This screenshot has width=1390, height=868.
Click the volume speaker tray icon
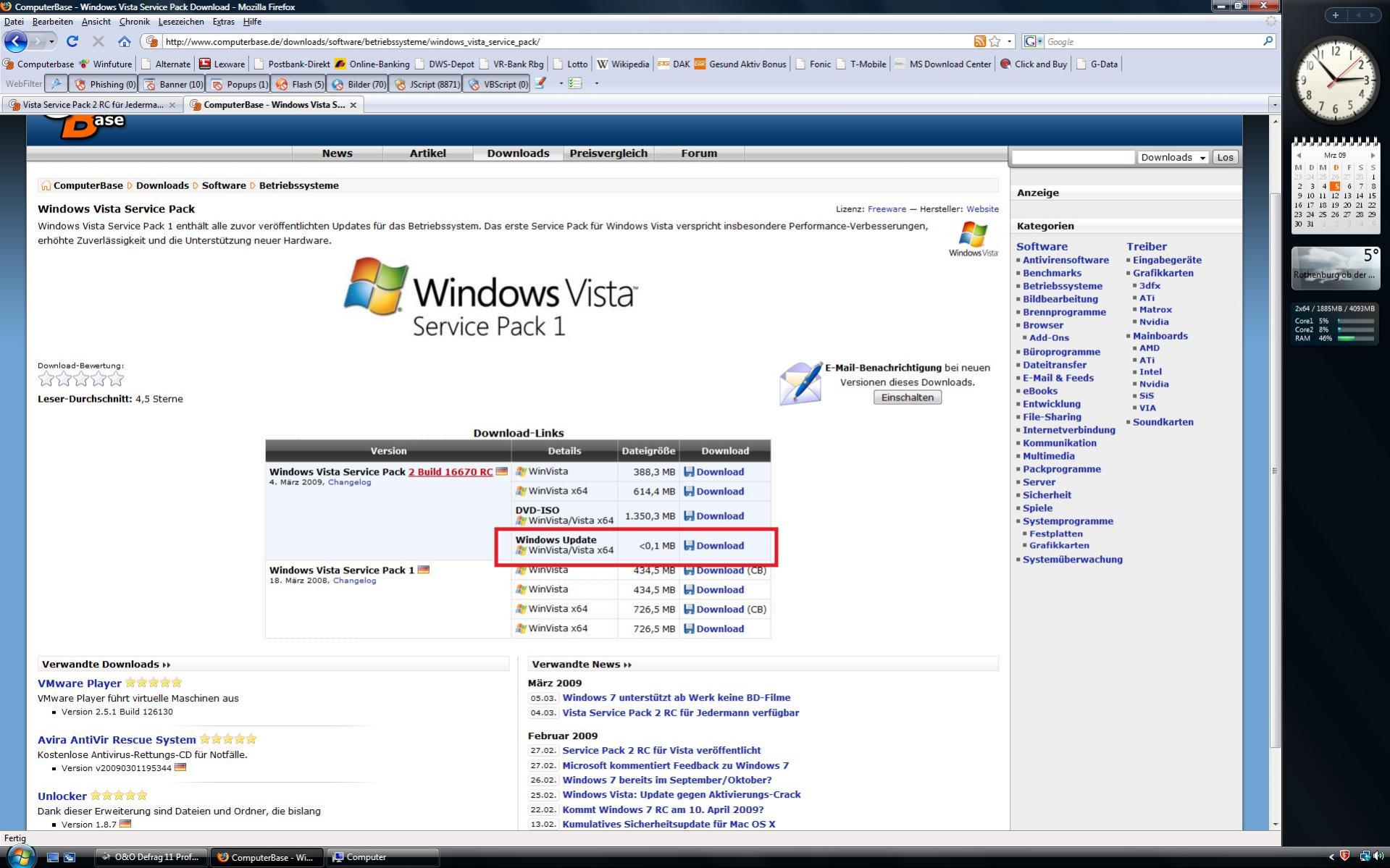(x=1377, y=856)
